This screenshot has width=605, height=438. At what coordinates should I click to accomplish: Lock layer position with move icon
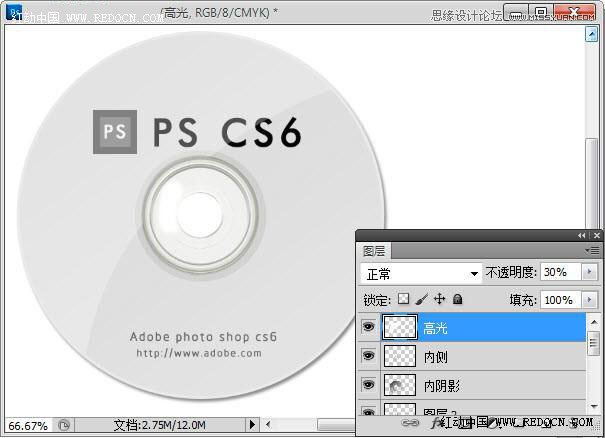(439, 299)
